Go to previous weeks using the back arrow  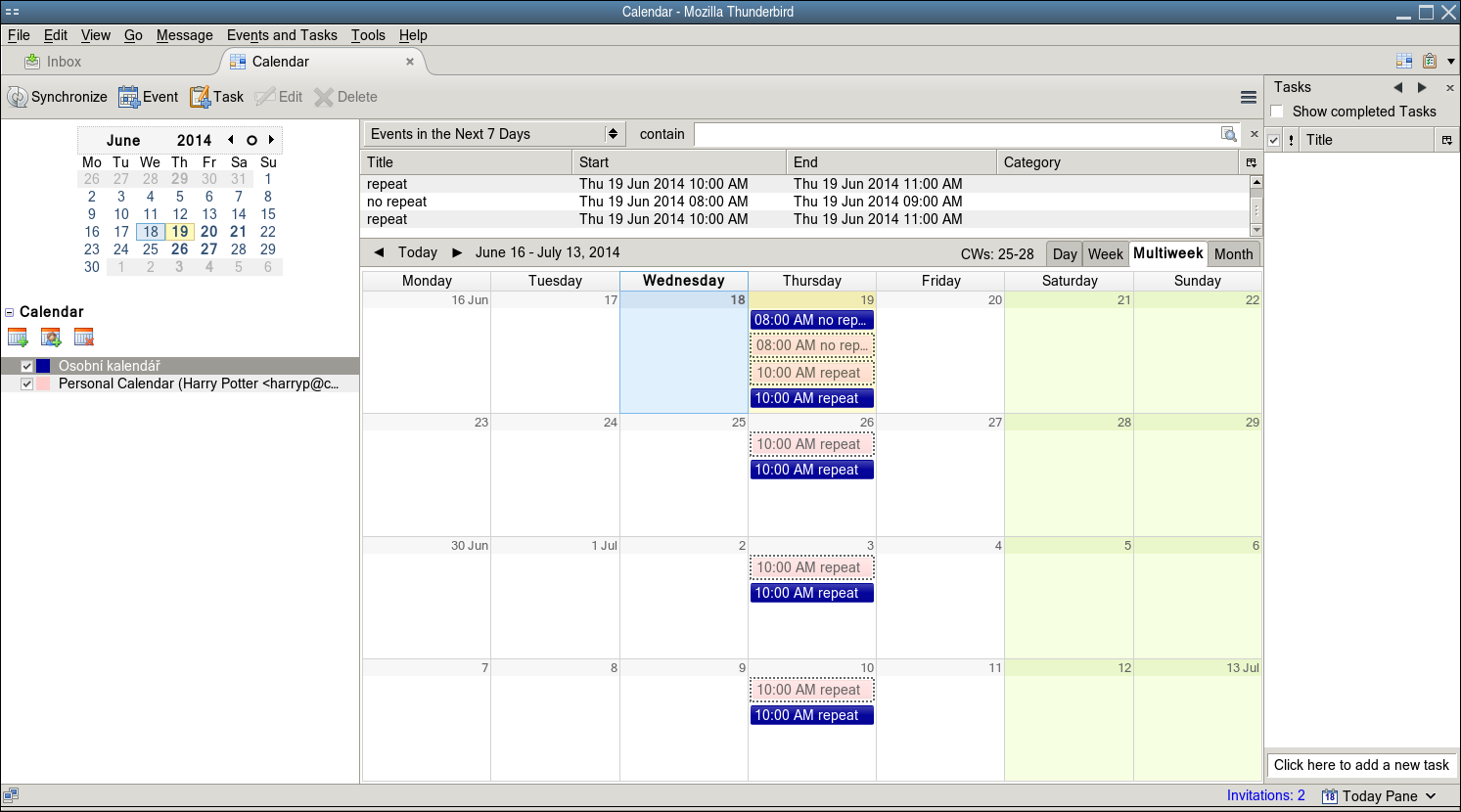[379, 252]
